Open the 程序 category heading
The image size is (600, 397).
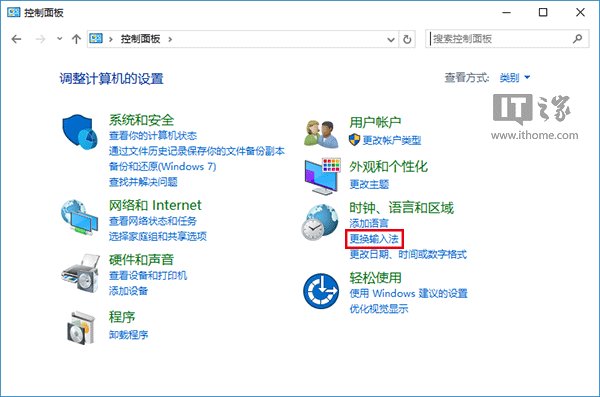(122, 317)
